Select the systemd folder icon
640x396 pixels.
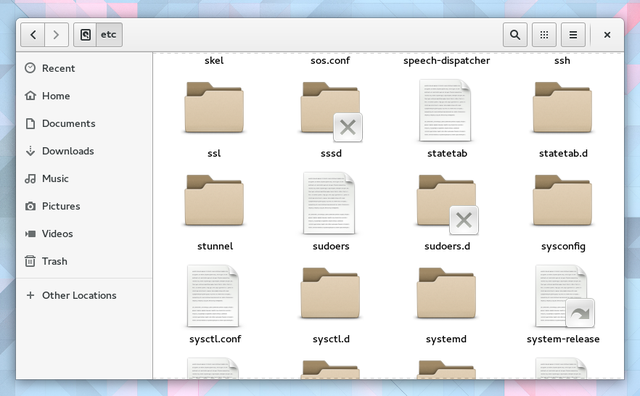[446, 293]
